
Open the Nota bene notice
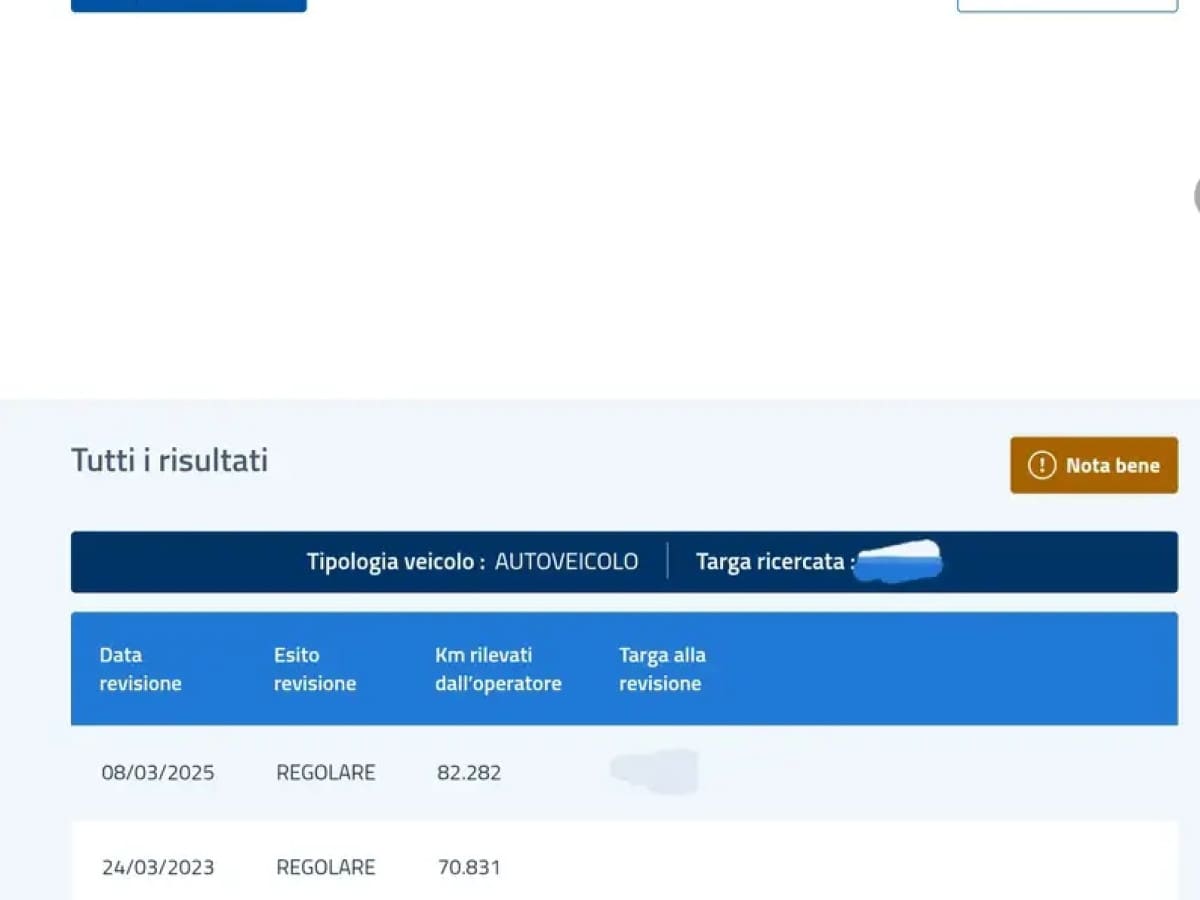(x=1093, y=465)
